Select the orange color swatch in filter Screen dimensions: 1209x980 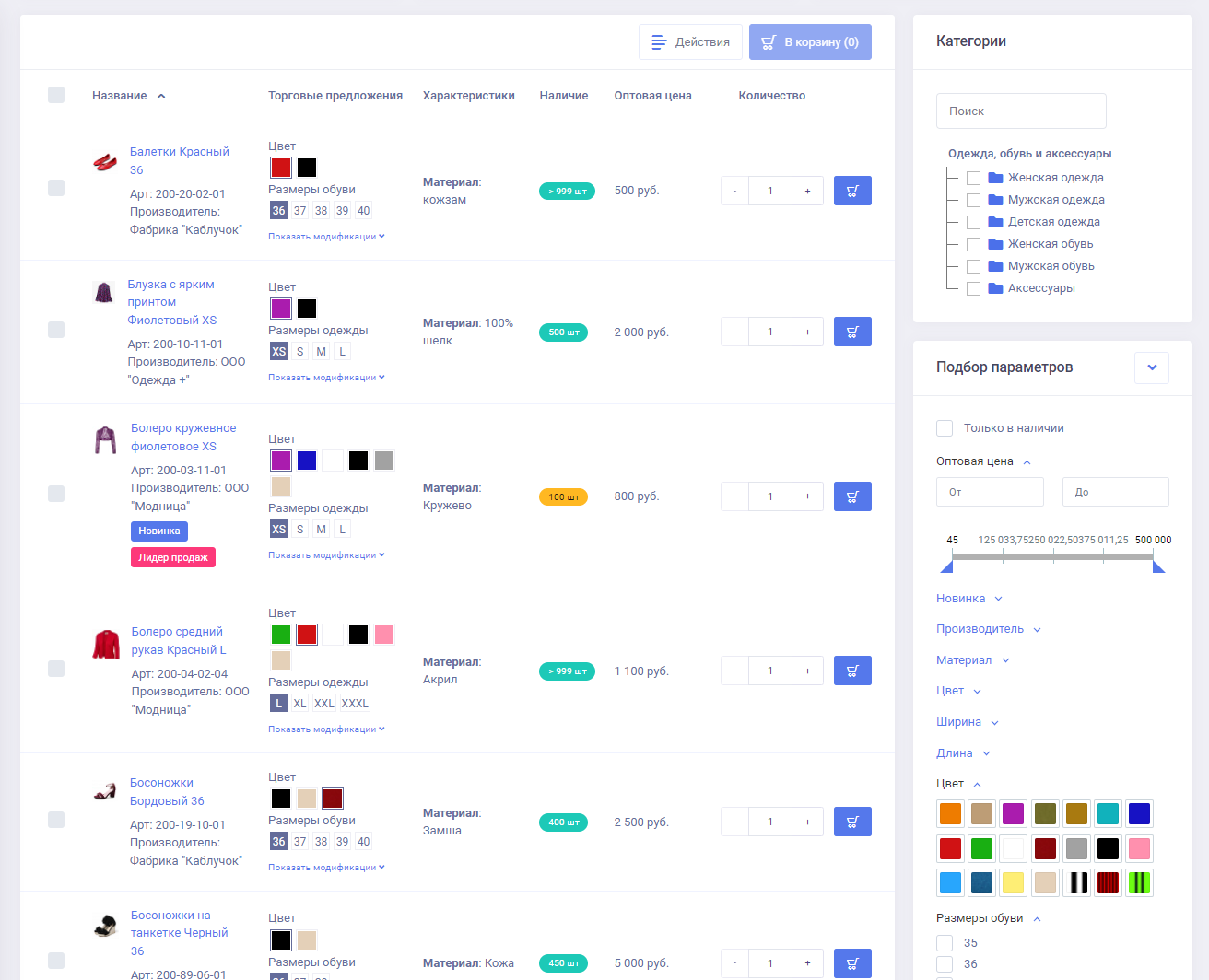(950, 813)
